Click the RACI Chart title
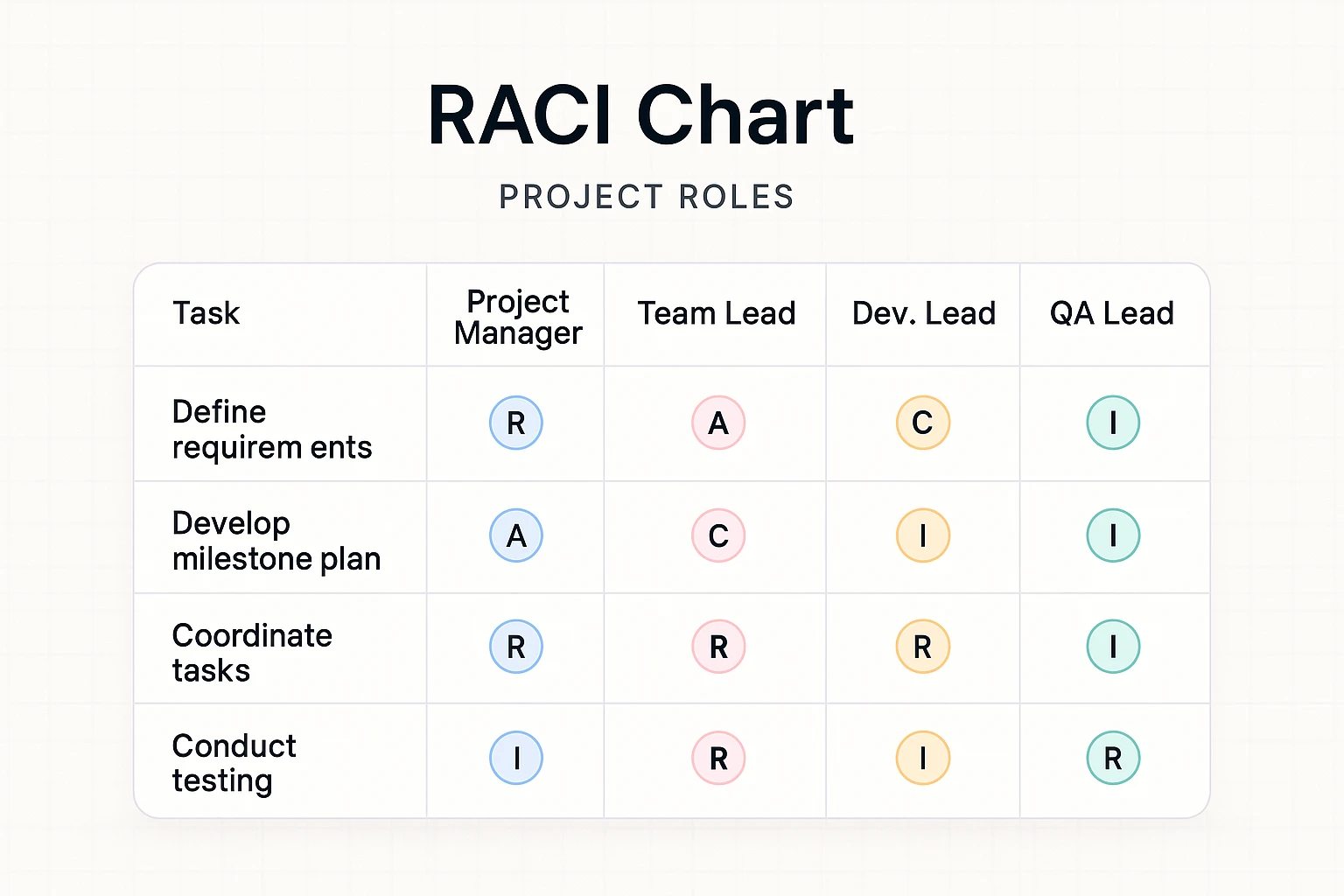This screenshot has height=896, width=1344. (640, 115)
